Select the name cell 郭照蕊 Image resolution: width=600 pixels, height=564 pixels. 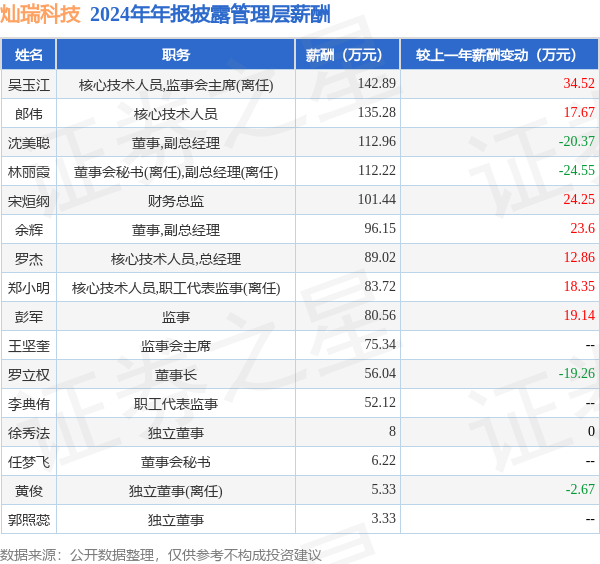[29, 520]
